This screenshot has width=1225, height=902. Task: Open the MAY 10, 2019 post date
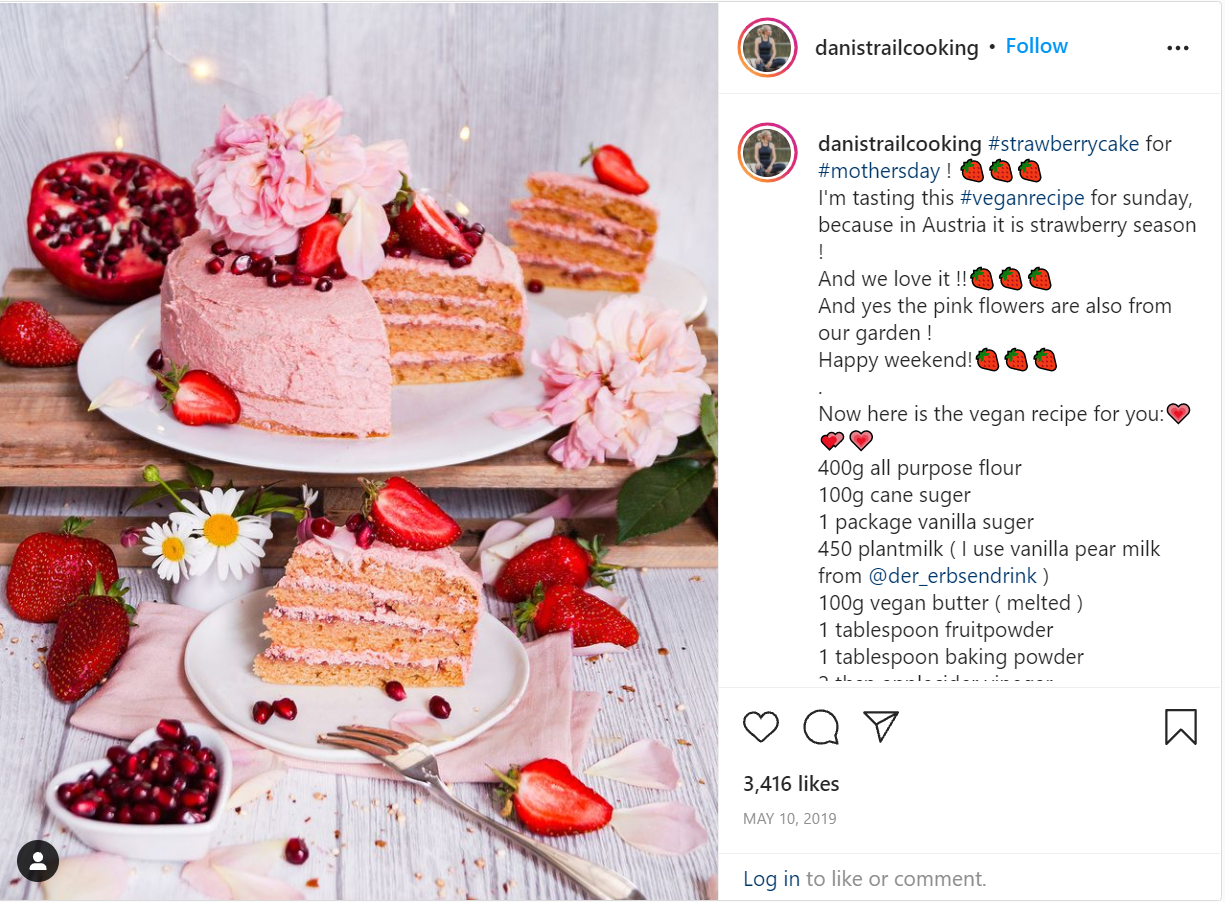(x=790, y=819)
